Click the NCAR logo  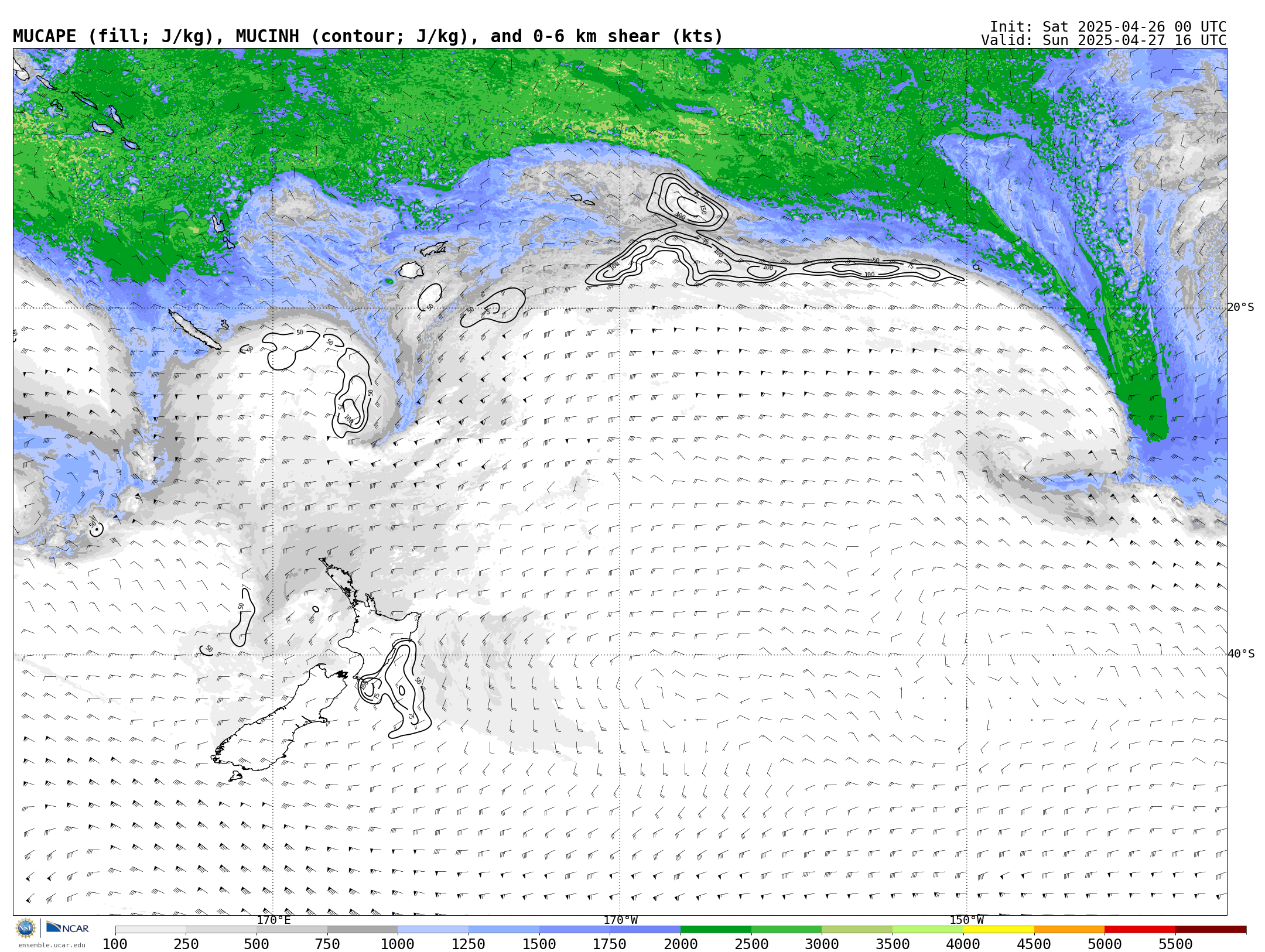point(67,927)
